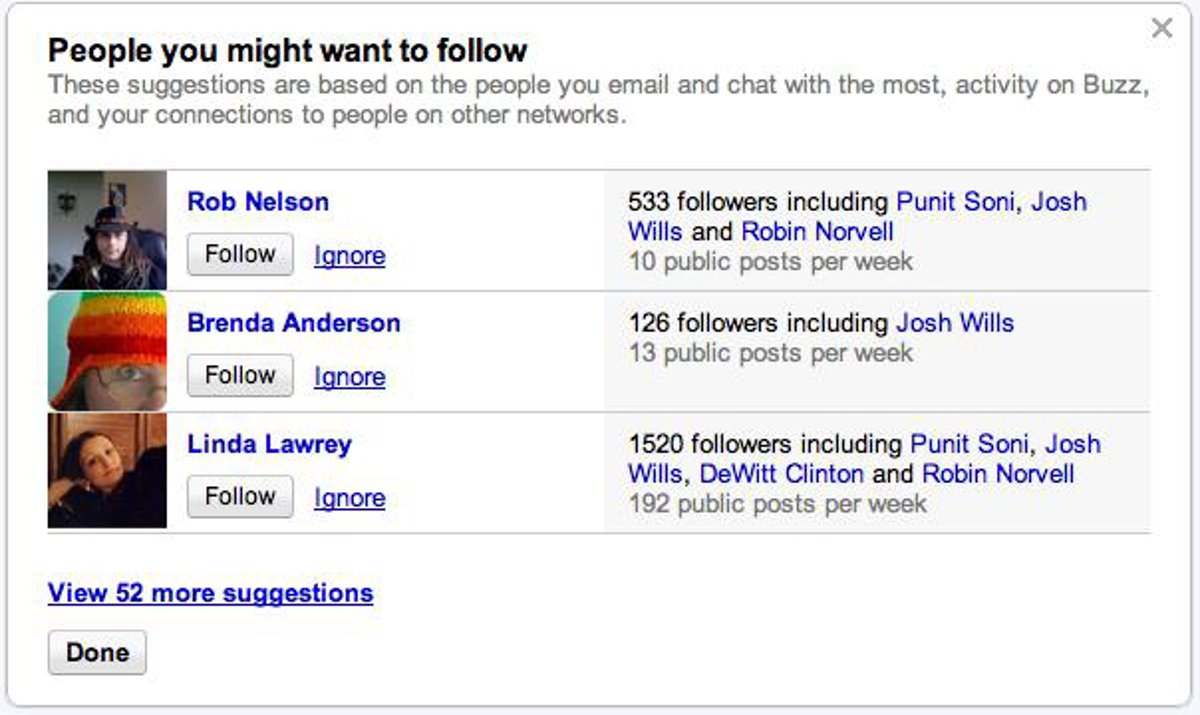This screenshot has width=1200, height=715.
Task: Ignore the Rob Nelson suggestion
Action: 349,256
